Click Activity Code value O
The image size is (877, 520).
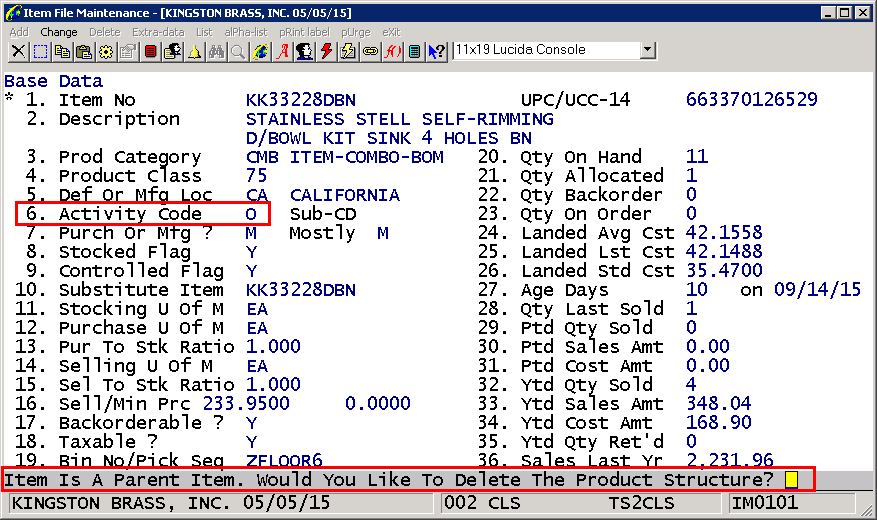point(251,214)
